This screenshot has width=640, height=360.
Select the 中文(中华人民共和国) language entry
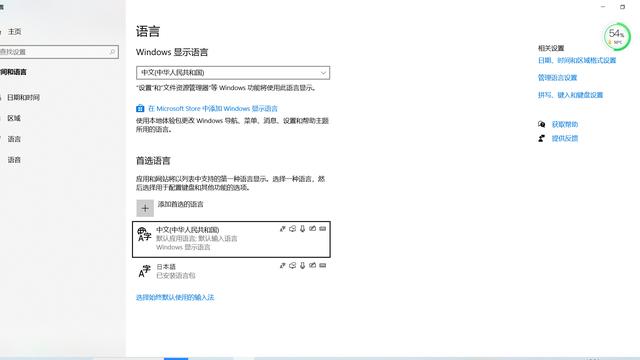click(231, 240)
